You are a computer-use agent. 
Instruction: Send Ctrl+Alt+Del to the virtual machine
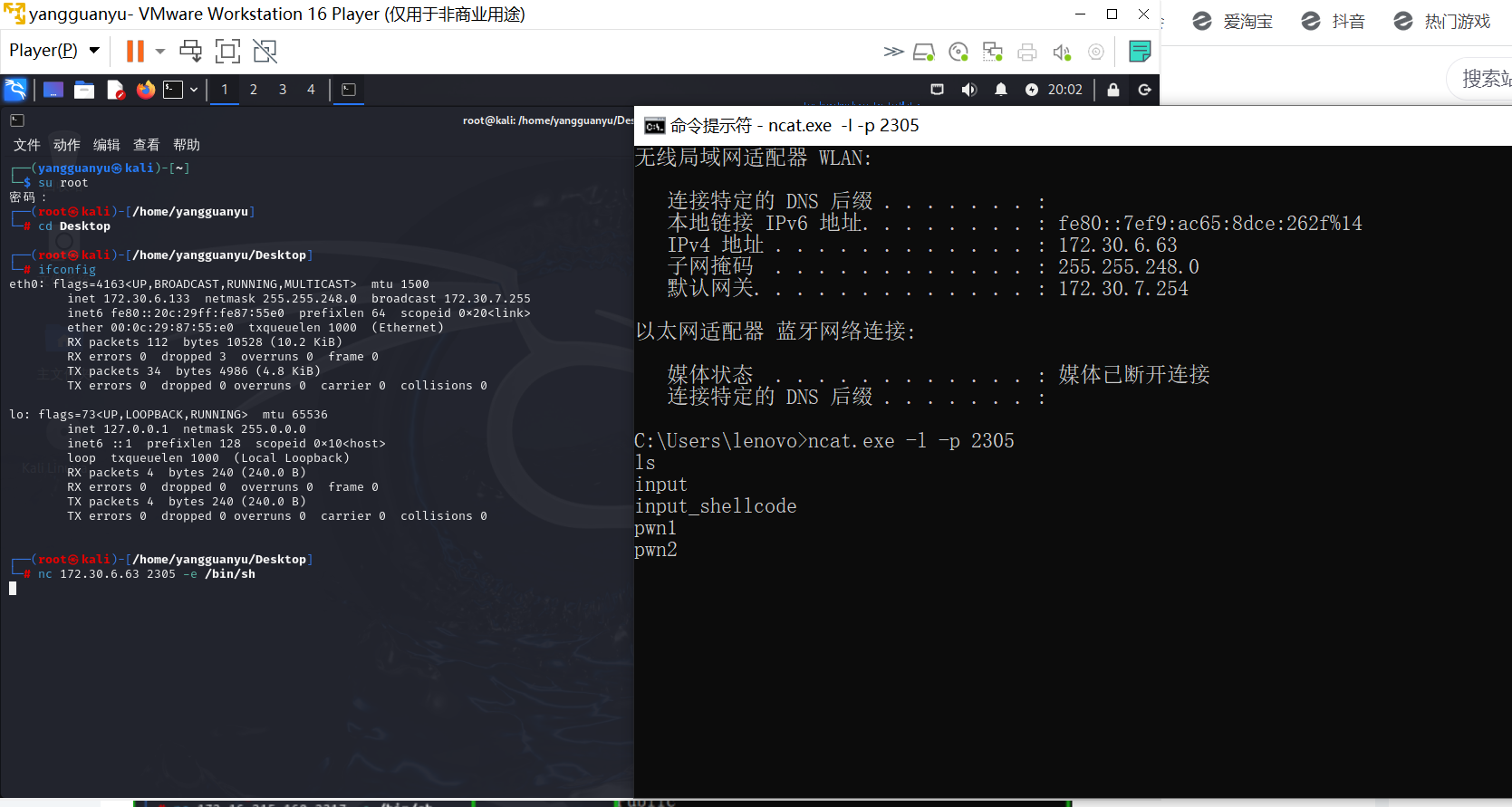(190, 51)
